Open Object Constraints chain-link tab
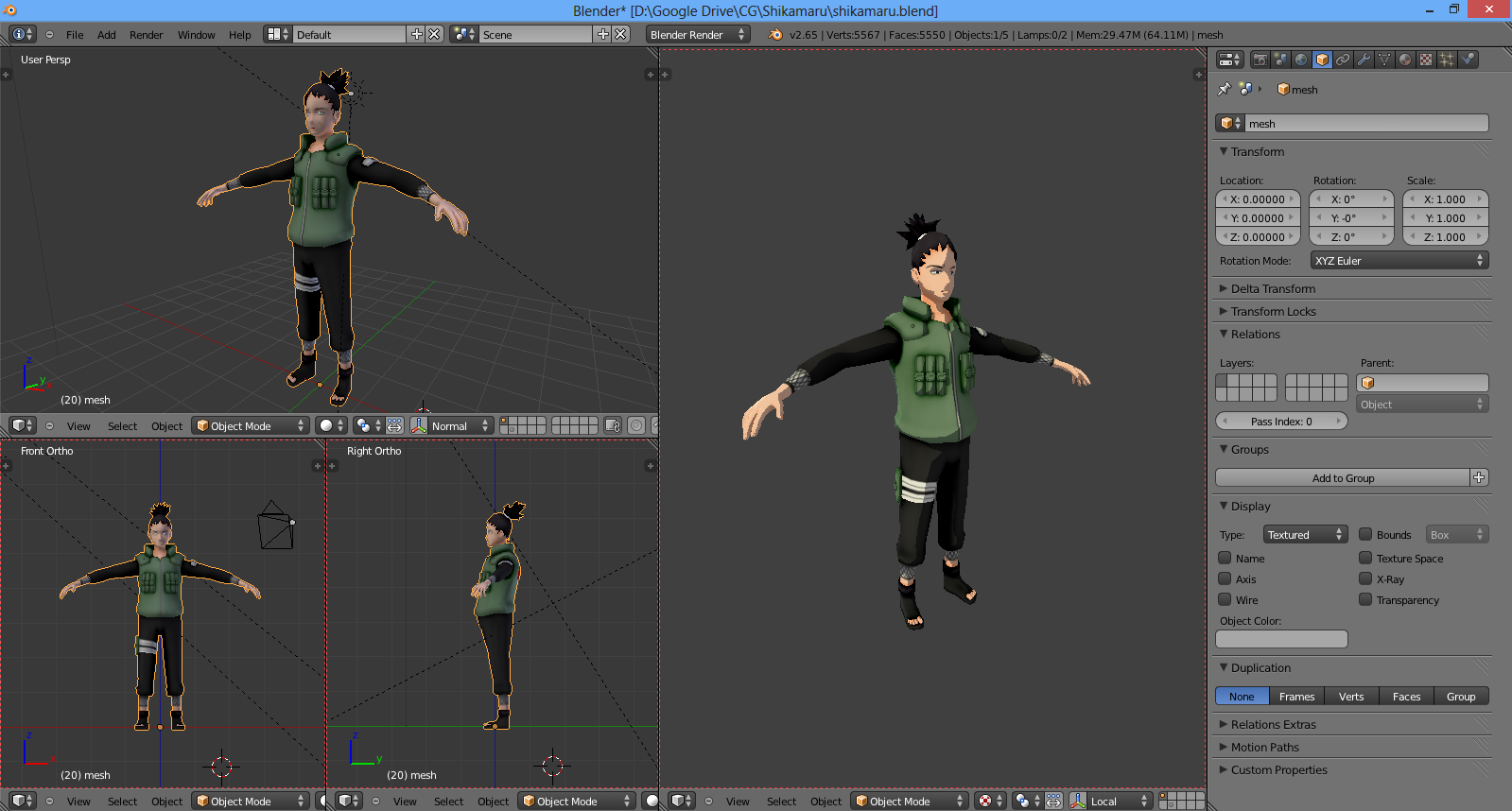 pyautogui.click(x=1343, y=60)
